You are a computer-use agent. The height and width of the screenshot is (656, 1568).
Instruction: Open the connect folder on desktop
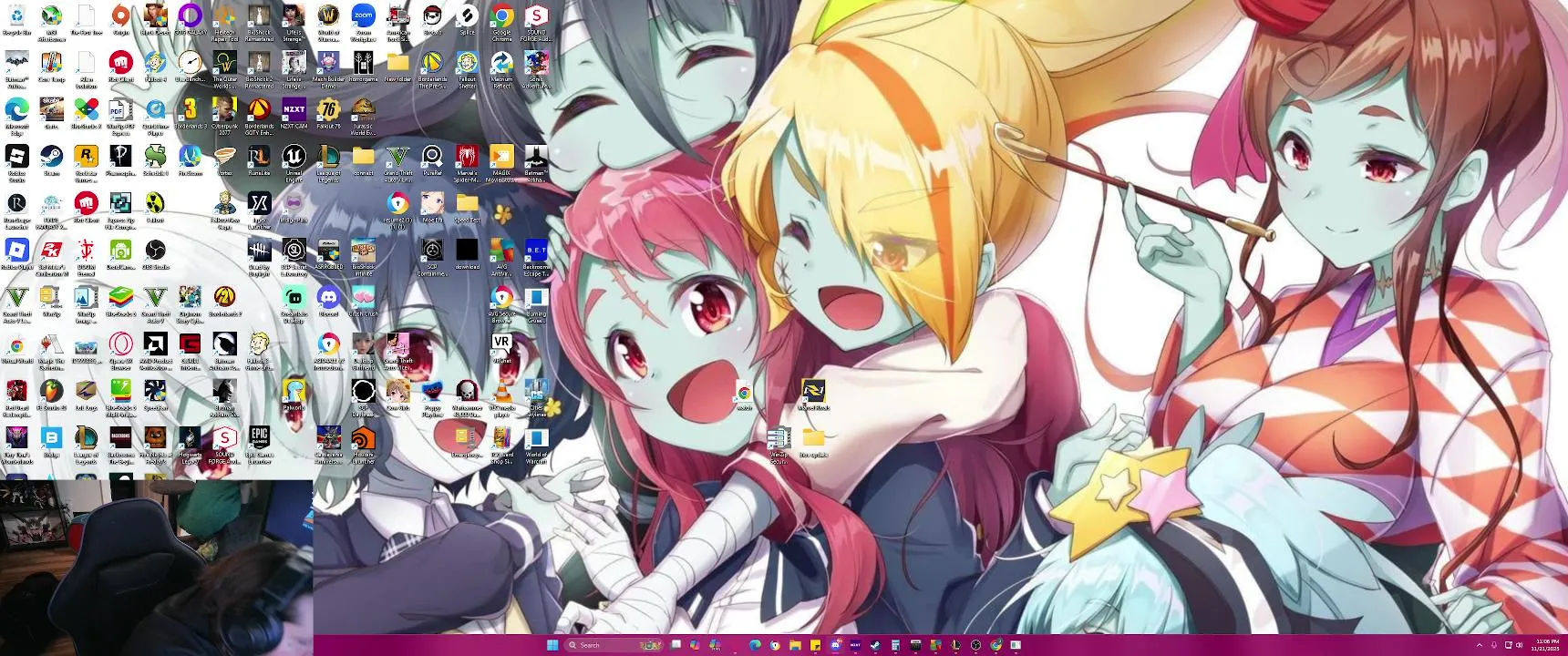click(x=363, y=160)
